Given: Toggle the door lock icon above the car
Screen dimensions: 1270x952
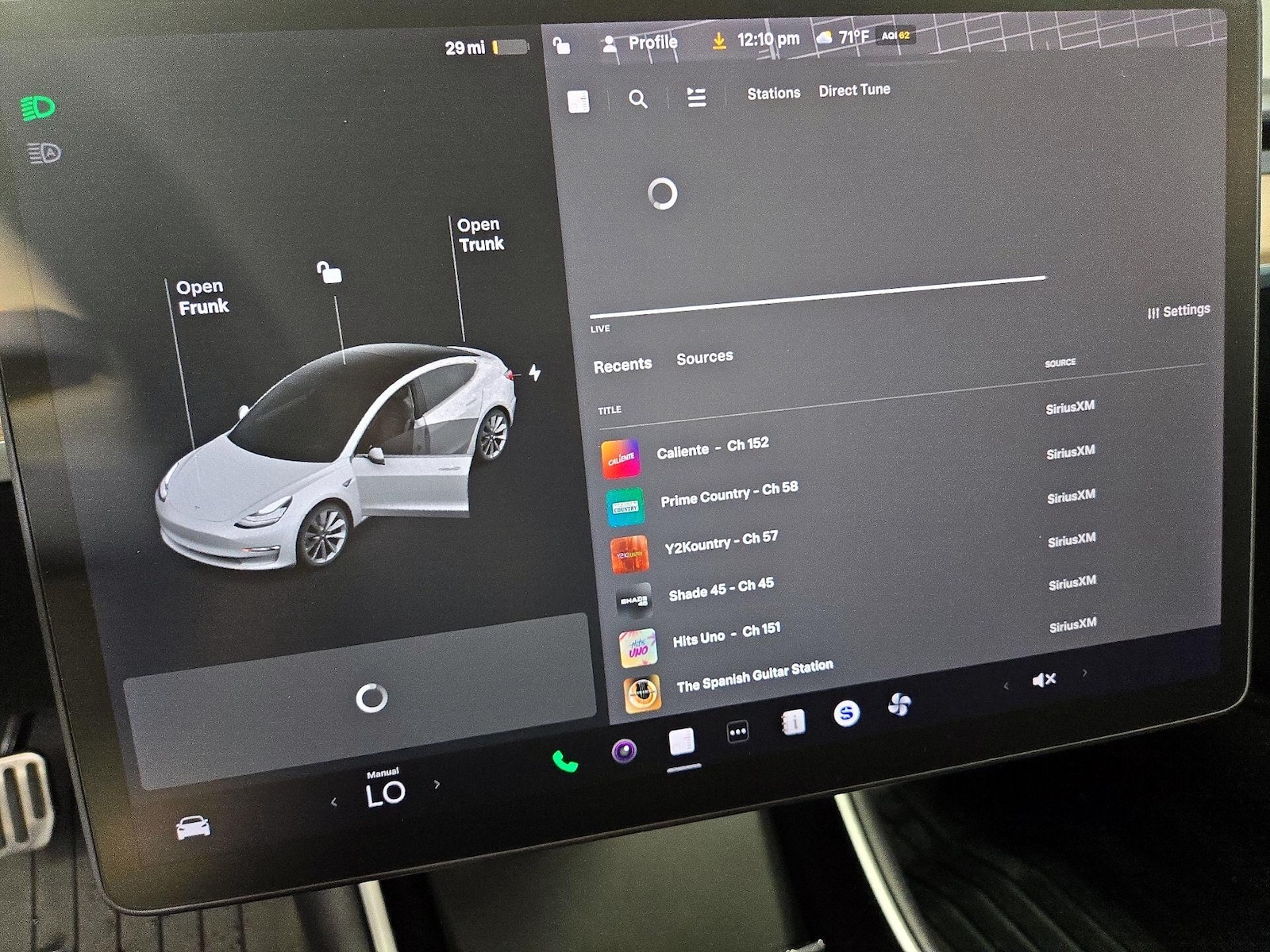Looking at the screenshot, I should pos(329,272).
